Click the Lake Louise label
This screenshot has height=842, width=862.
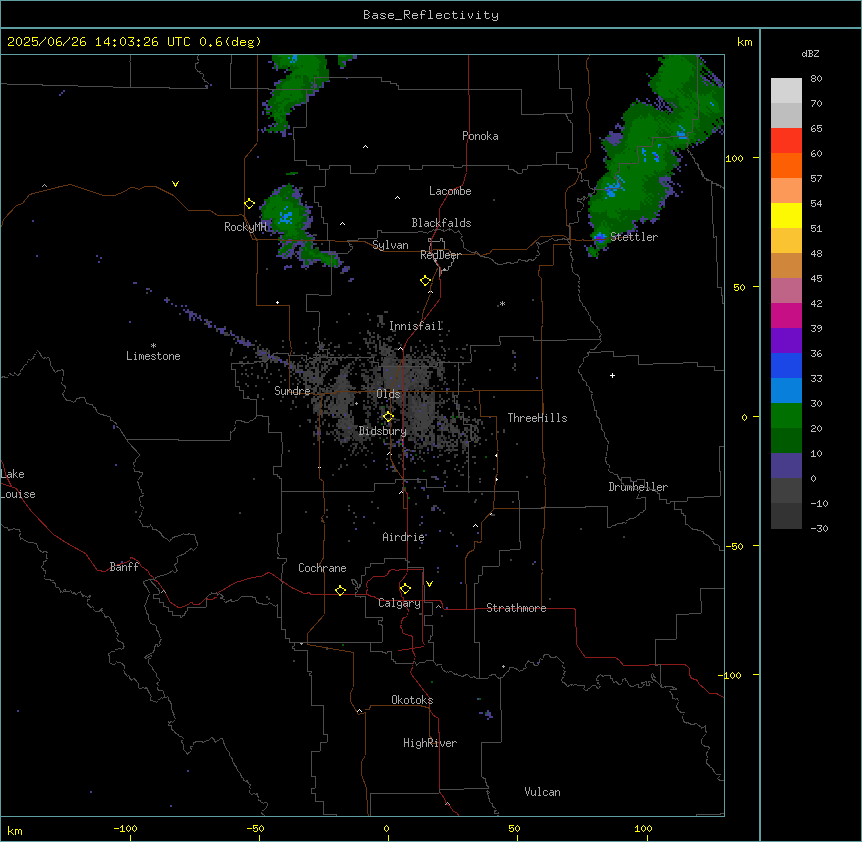click(x=18, y=484)
